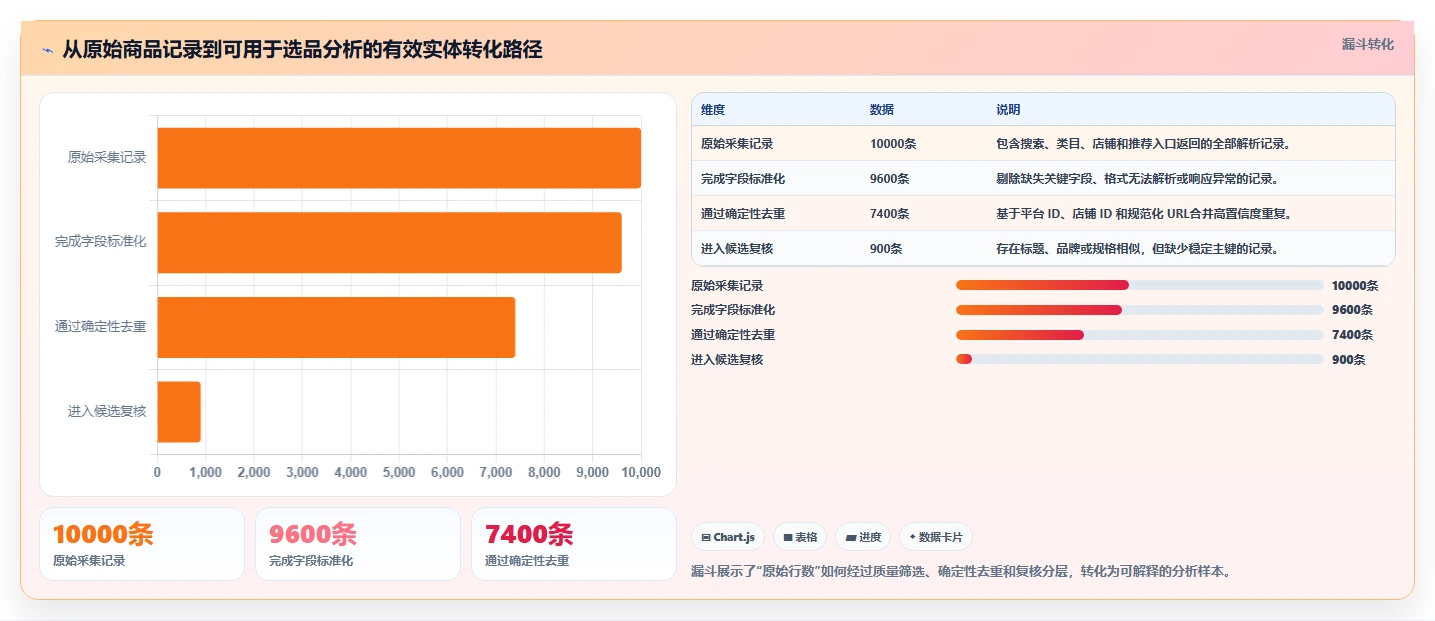Viewport: 1435px width, 621px height.
Task: Select the 进度 chip
Action: click(863, 537)
